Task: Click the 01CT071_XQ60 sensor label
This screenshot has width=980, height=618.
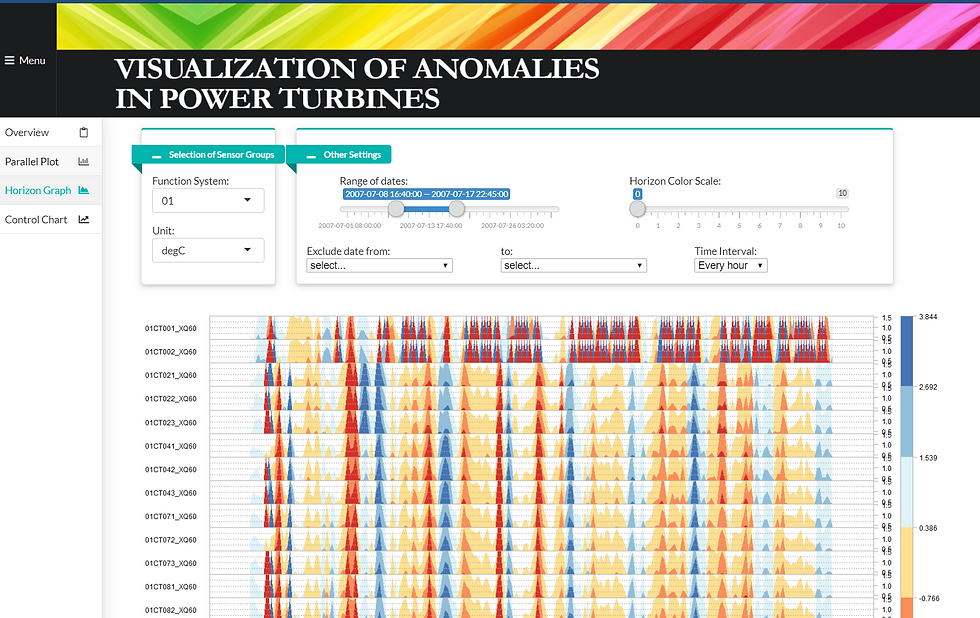Action: click(x=171, y=516)
